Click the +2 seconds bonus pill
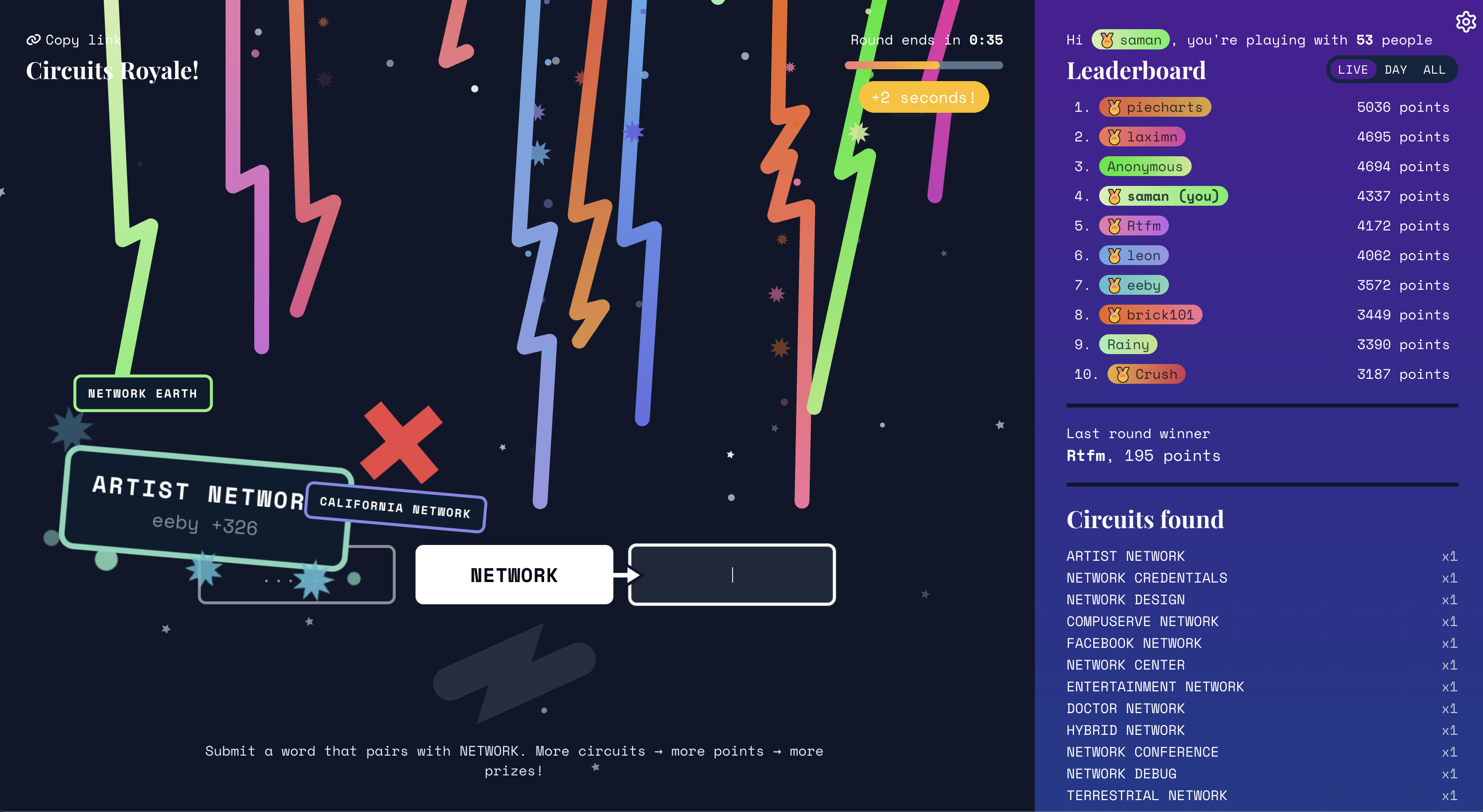The height and width of the screenshot is (812, 1483). pos(923,98)
